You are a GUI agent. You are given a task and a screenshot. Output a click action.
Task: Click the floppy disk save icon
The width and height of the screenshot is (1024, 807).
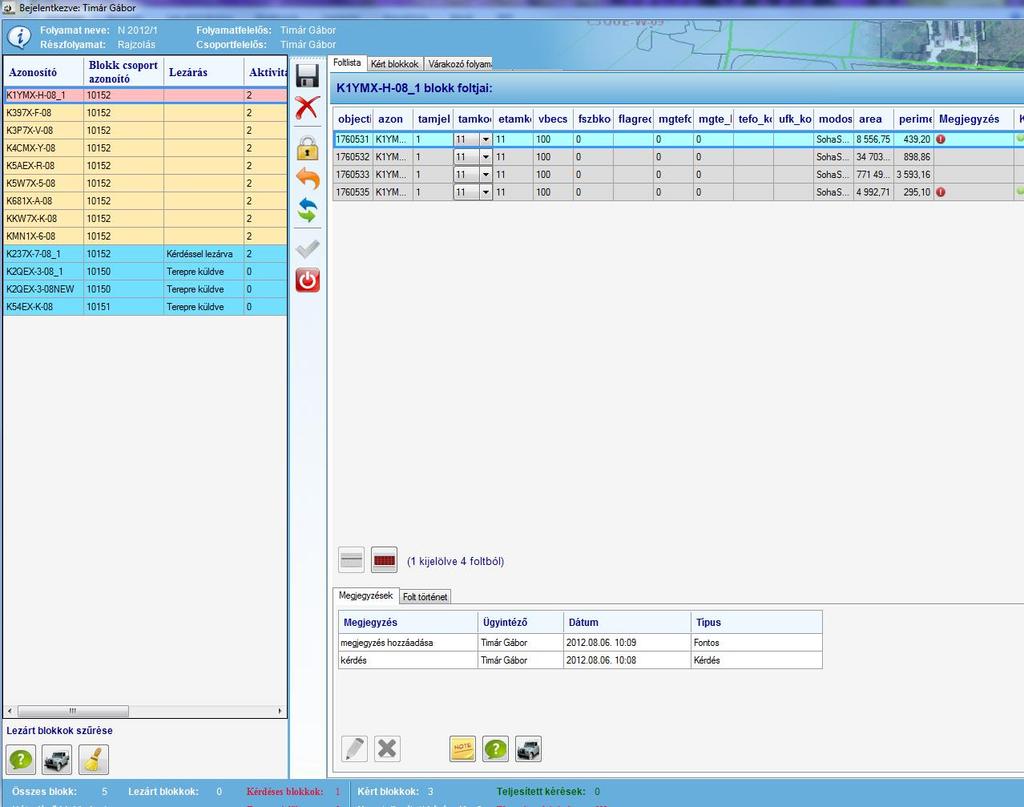[308, 76]
